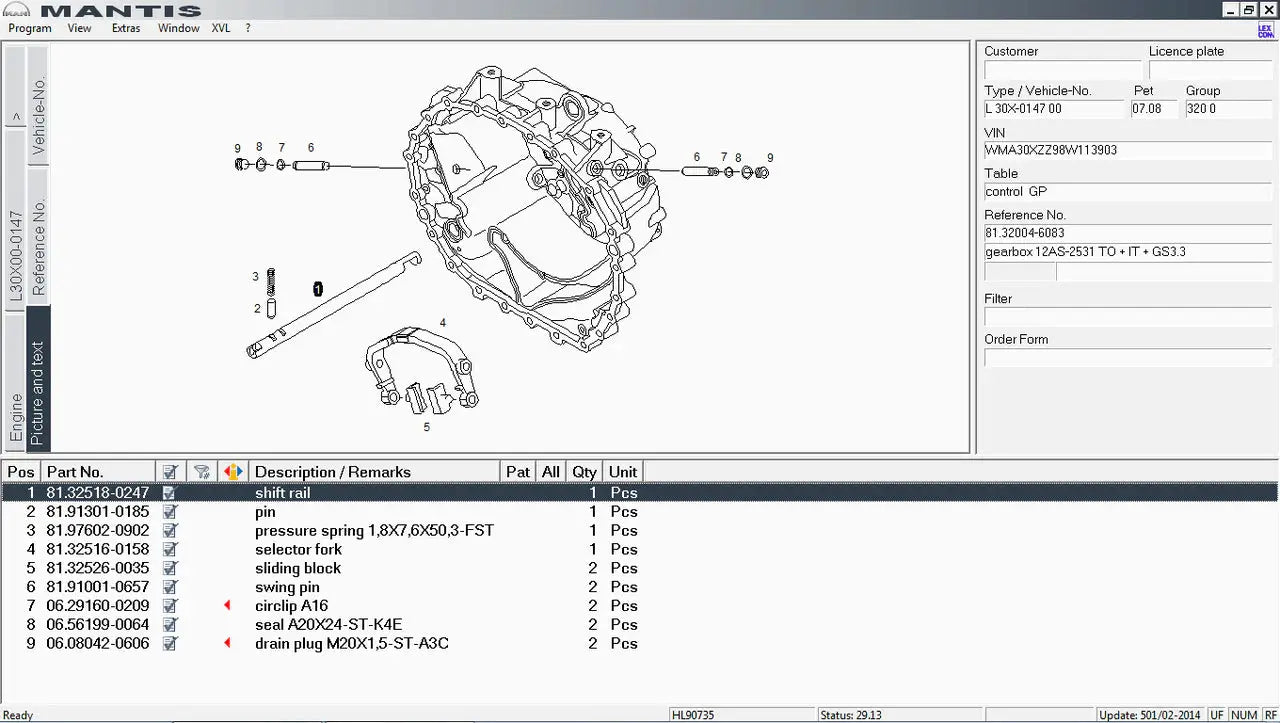1280x723 pixels.
Task: Click inside the Filter input field
Action: [x=1127, y=317]
